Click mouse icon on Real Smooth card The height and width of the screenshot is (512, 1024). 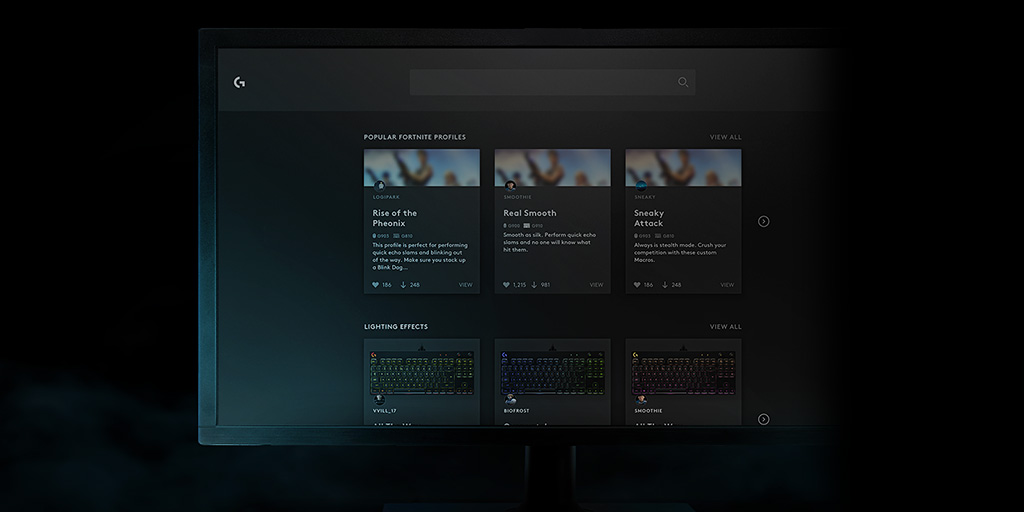point(505,225)
